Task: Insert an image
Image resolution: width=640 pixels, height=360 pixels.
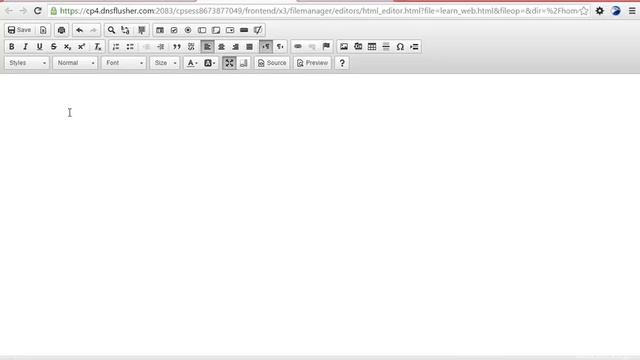Action: point(344,47)
